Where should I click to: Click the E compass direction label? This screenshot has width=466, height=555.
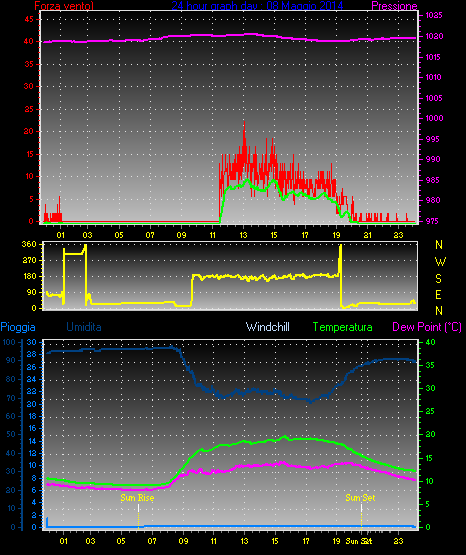(438, 294)
